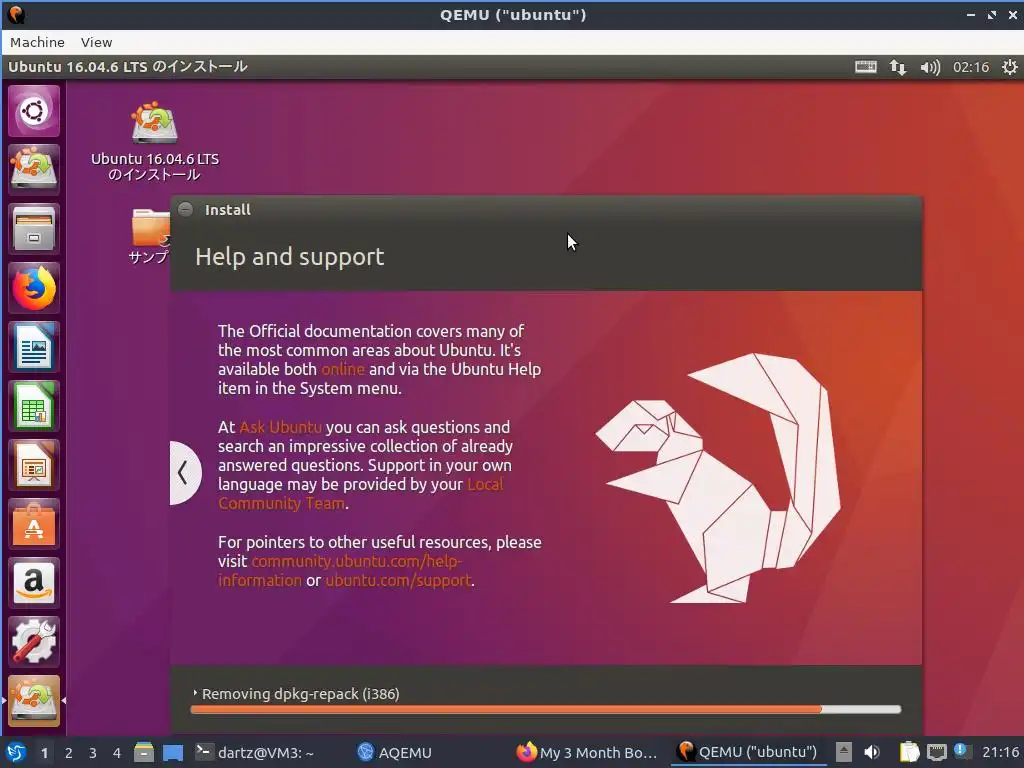
Task: Switch to workspace 3 in the host taskbar
Action: (x=93, y=753)
